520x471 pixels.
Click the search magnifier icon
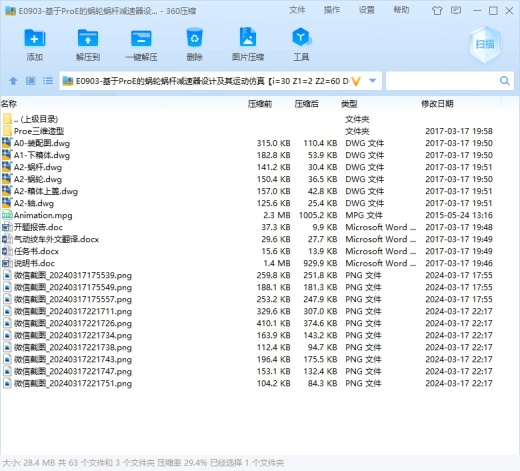(x=505, y=81)
